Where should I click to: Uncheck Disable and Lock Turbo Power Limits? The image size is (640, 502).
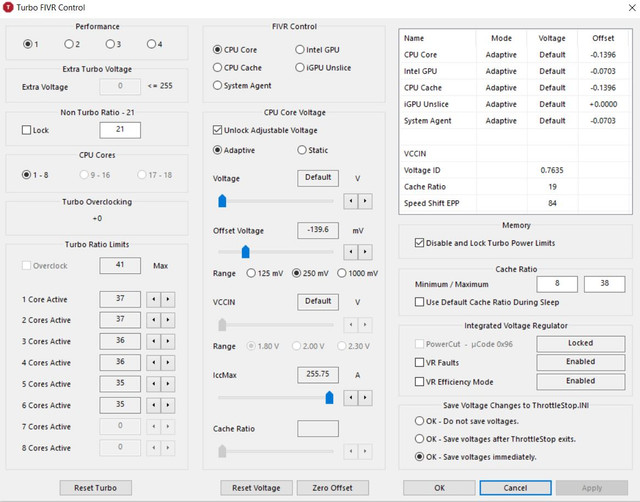(x=419, y=243)
